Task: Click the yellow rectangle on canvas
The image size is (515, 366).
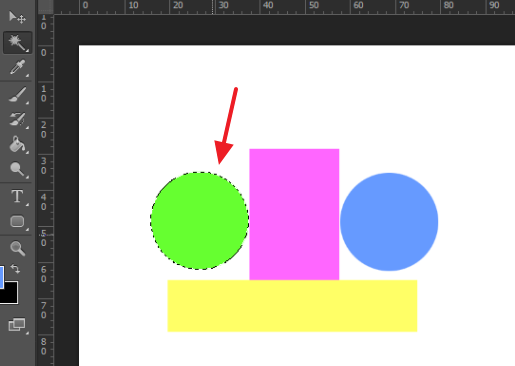Action: [x=292, y=306]
